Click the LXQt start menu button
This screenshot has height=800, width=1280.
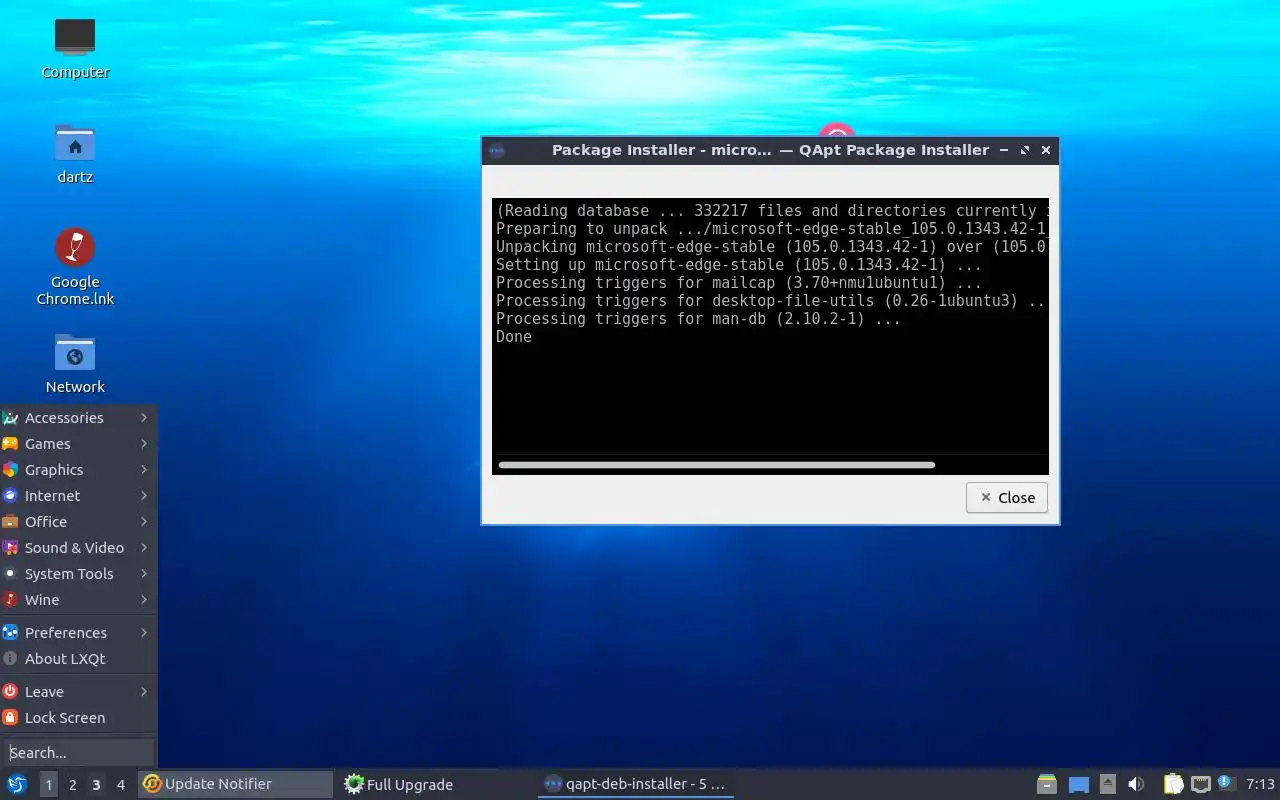[x=17, y=784]
